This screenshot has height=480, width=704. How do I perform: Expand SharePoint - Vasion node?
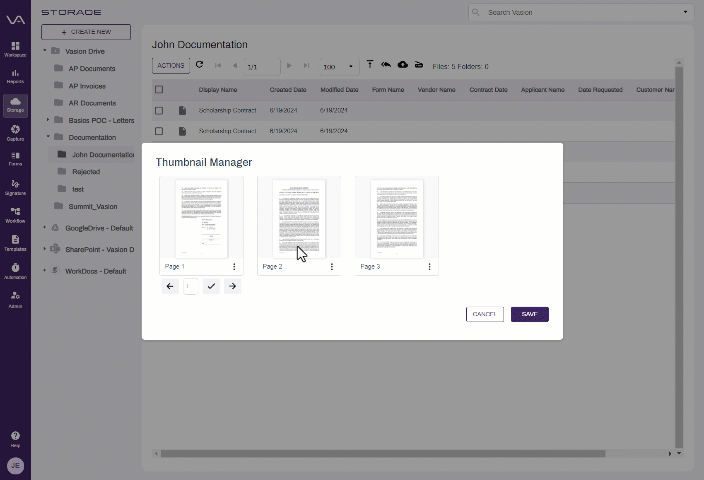click(44, 248)
